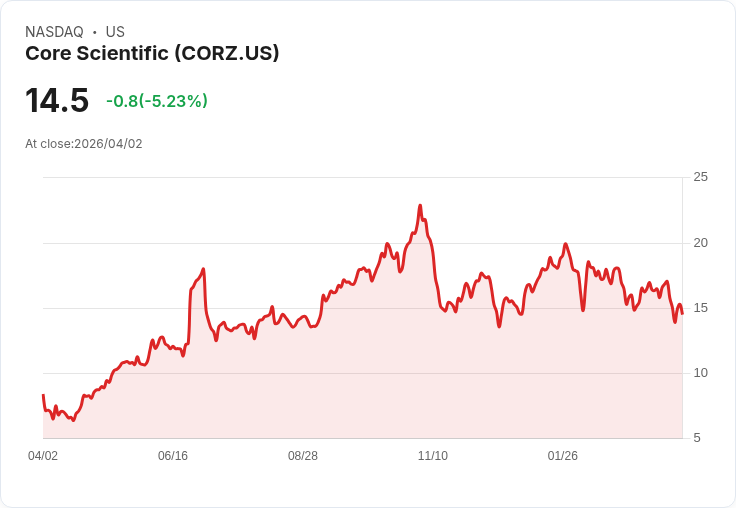Click the 08/28 date on the x-axis

303,456
